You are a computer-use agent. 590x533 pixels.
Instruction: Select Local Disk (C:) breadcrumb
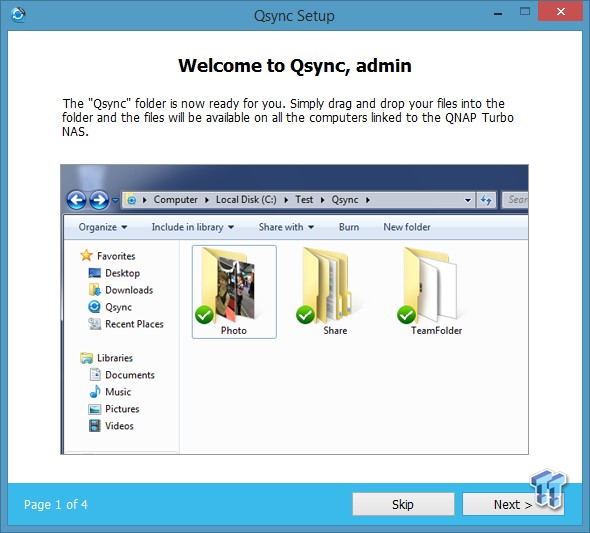coord(246,200)
